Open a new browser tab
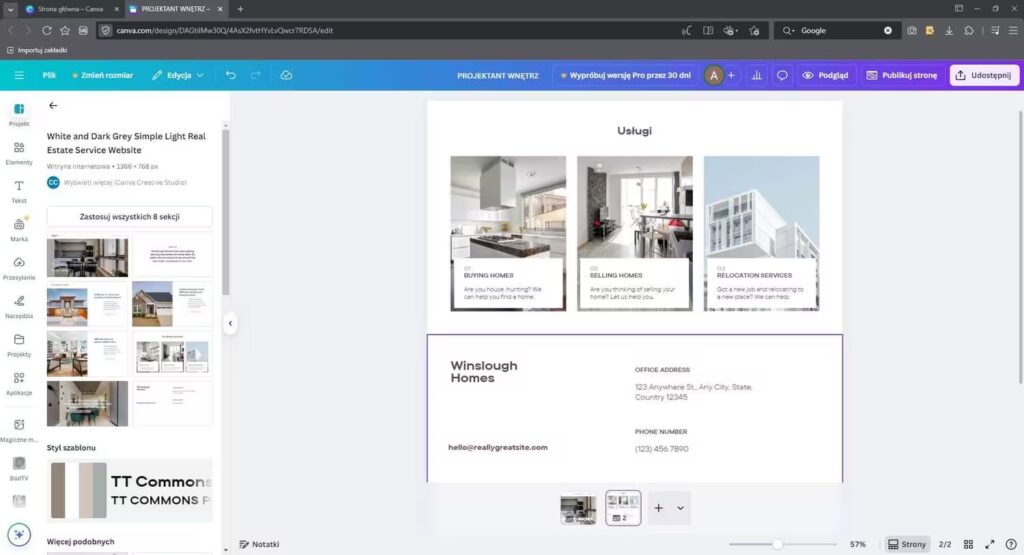The width and height of the screenshot is (1024, 555). point(240,9)
